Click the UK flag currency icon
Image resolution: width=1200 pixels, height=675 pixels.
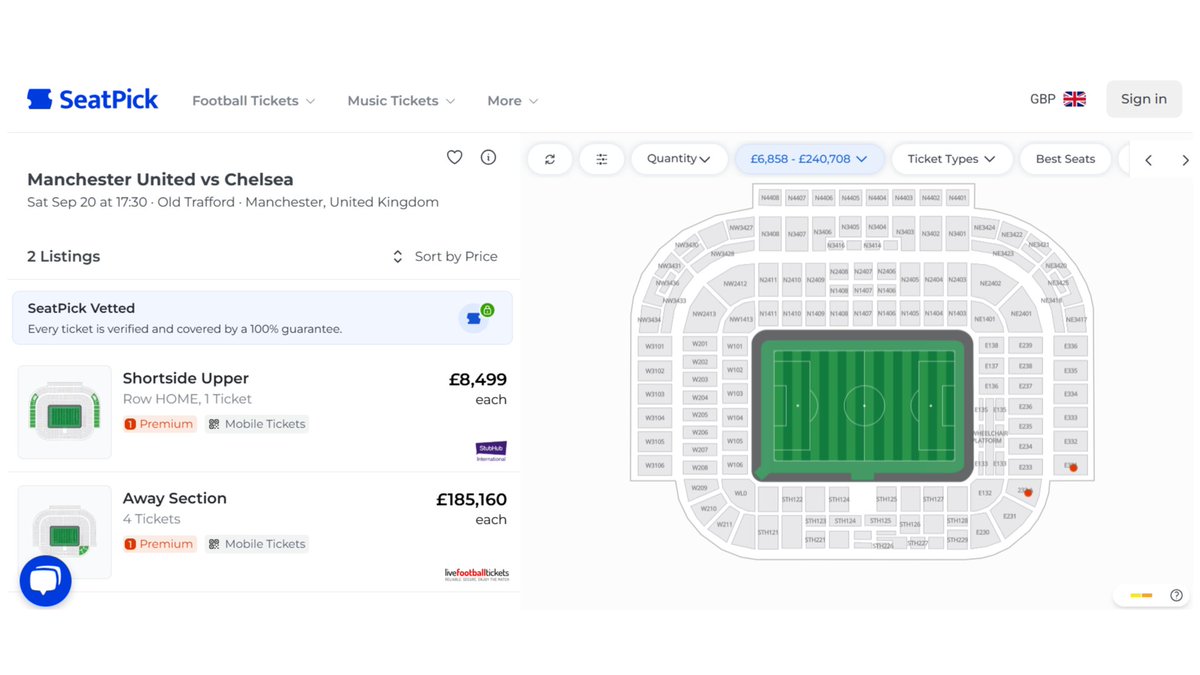tap(1074, 99)
